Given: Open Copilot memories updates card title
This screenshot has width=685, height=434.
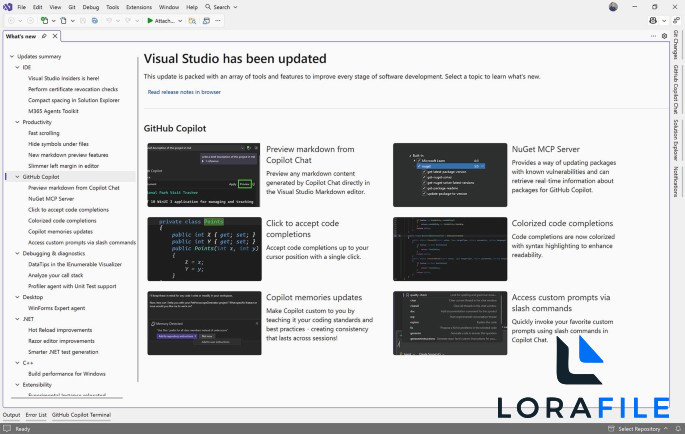Looking at the screenshot, I should (314, 297).
